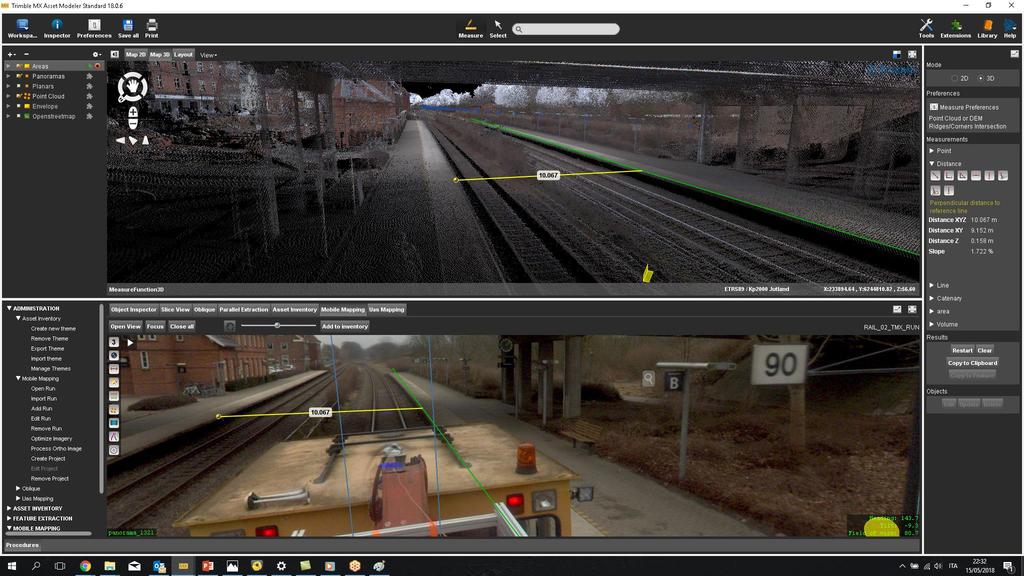
Task: Open the Help icon
Action: [x=1010, y=28]
